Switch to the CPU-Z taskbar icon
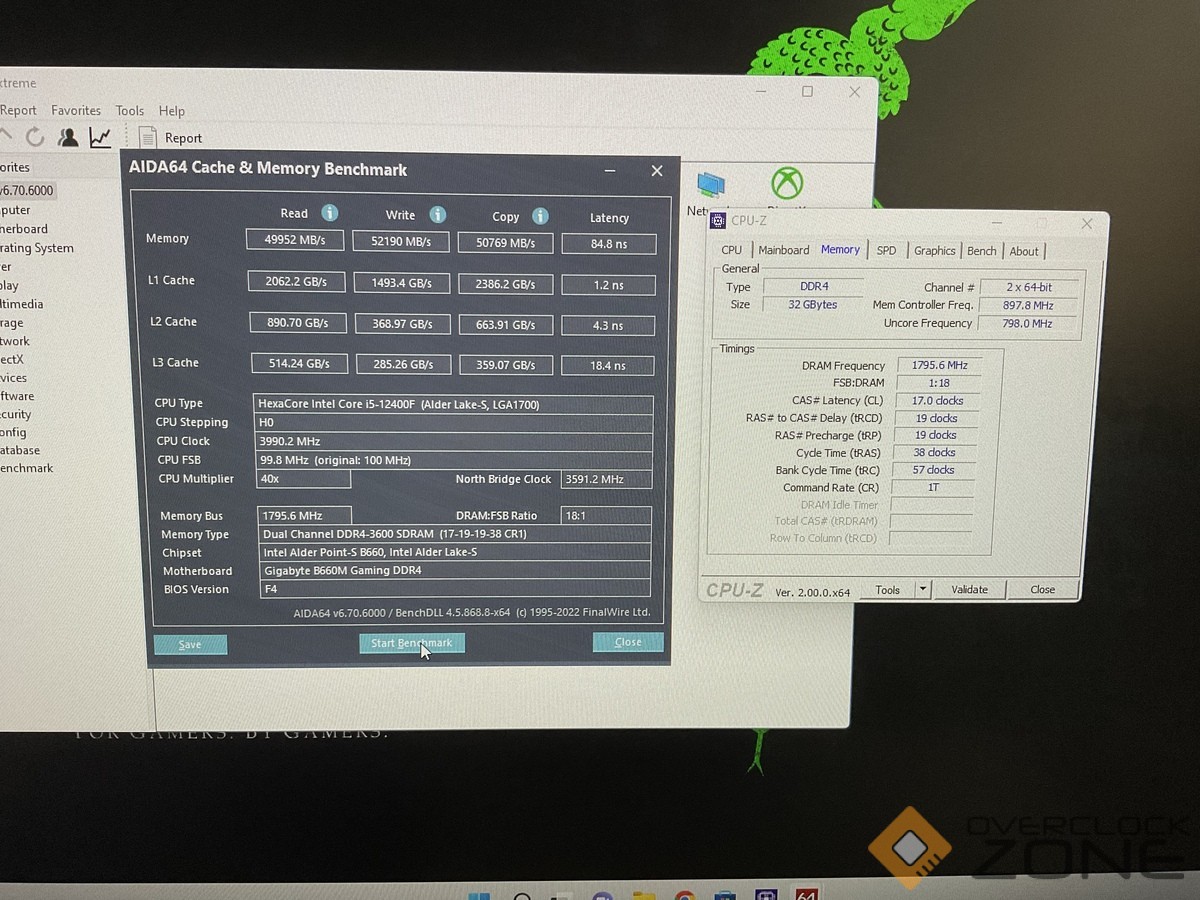 click(766, 893)
